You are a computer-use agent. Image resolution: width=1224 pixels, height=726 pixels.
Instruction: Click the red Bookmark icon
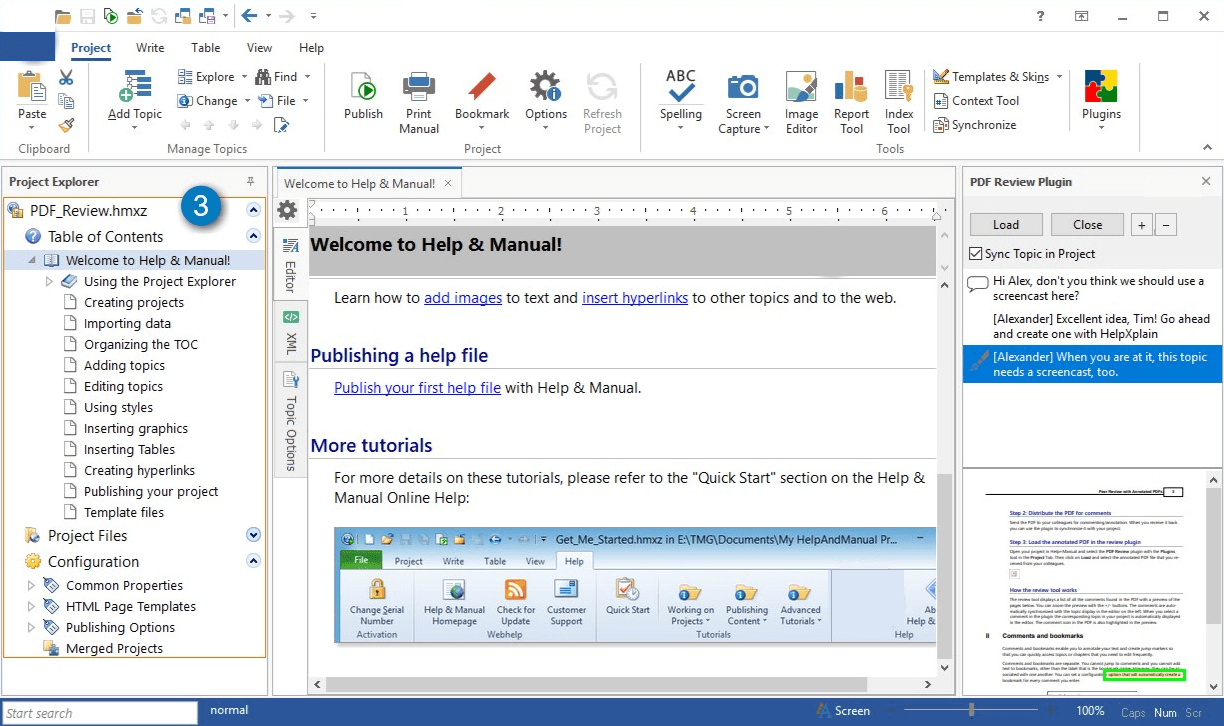click(x=482, y=86)
